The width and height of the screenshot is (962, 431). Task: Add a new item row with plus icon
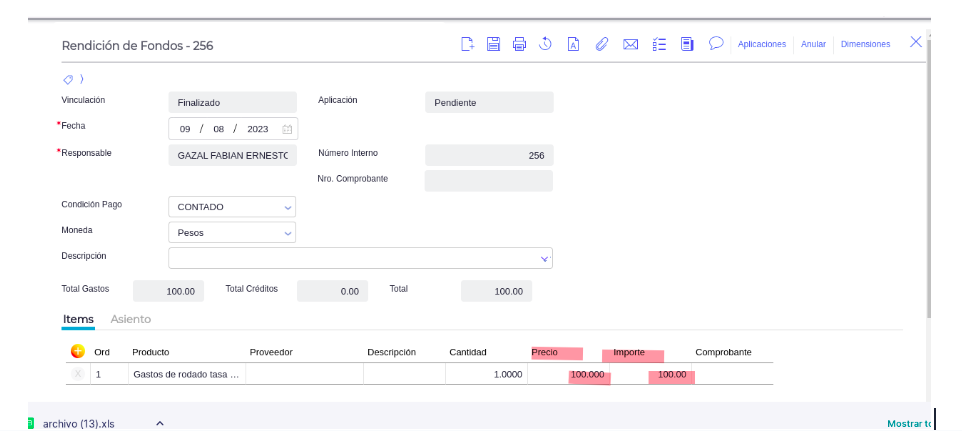pos(78,351)
